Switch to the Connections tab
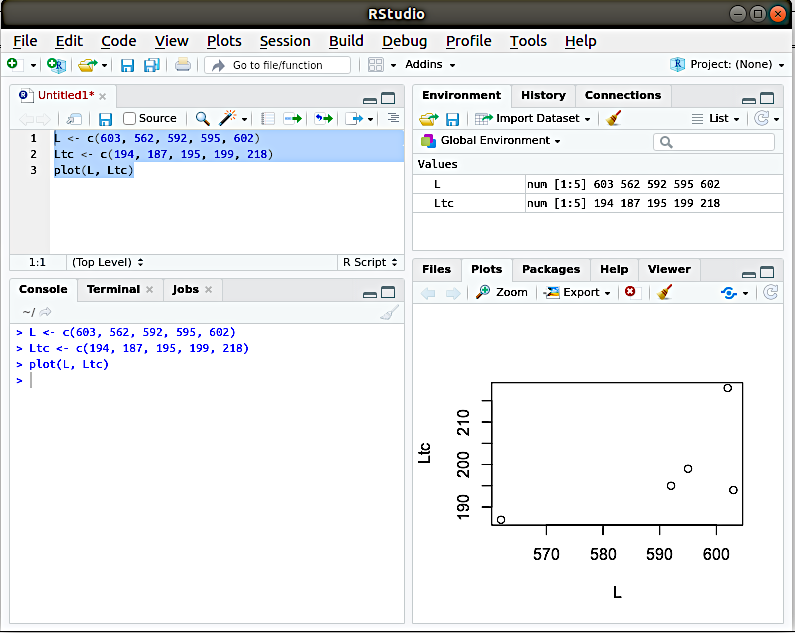 pos(623,95)
